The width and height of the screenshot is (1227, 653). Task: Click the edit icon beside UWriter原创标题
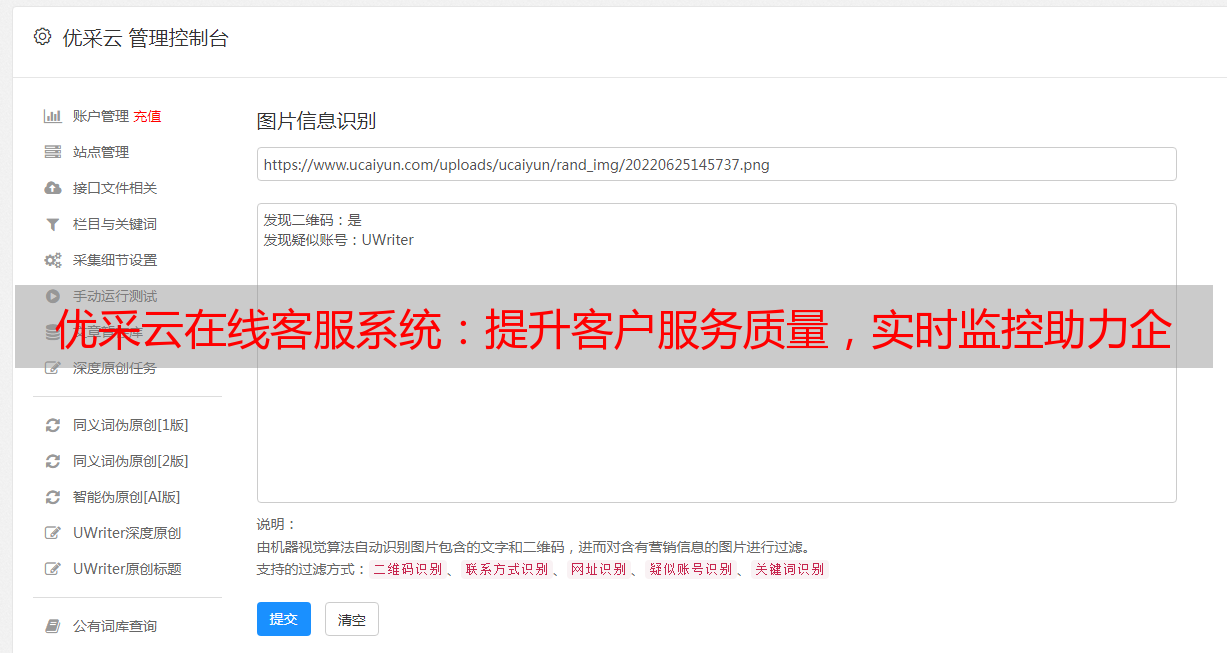(53, 569)
